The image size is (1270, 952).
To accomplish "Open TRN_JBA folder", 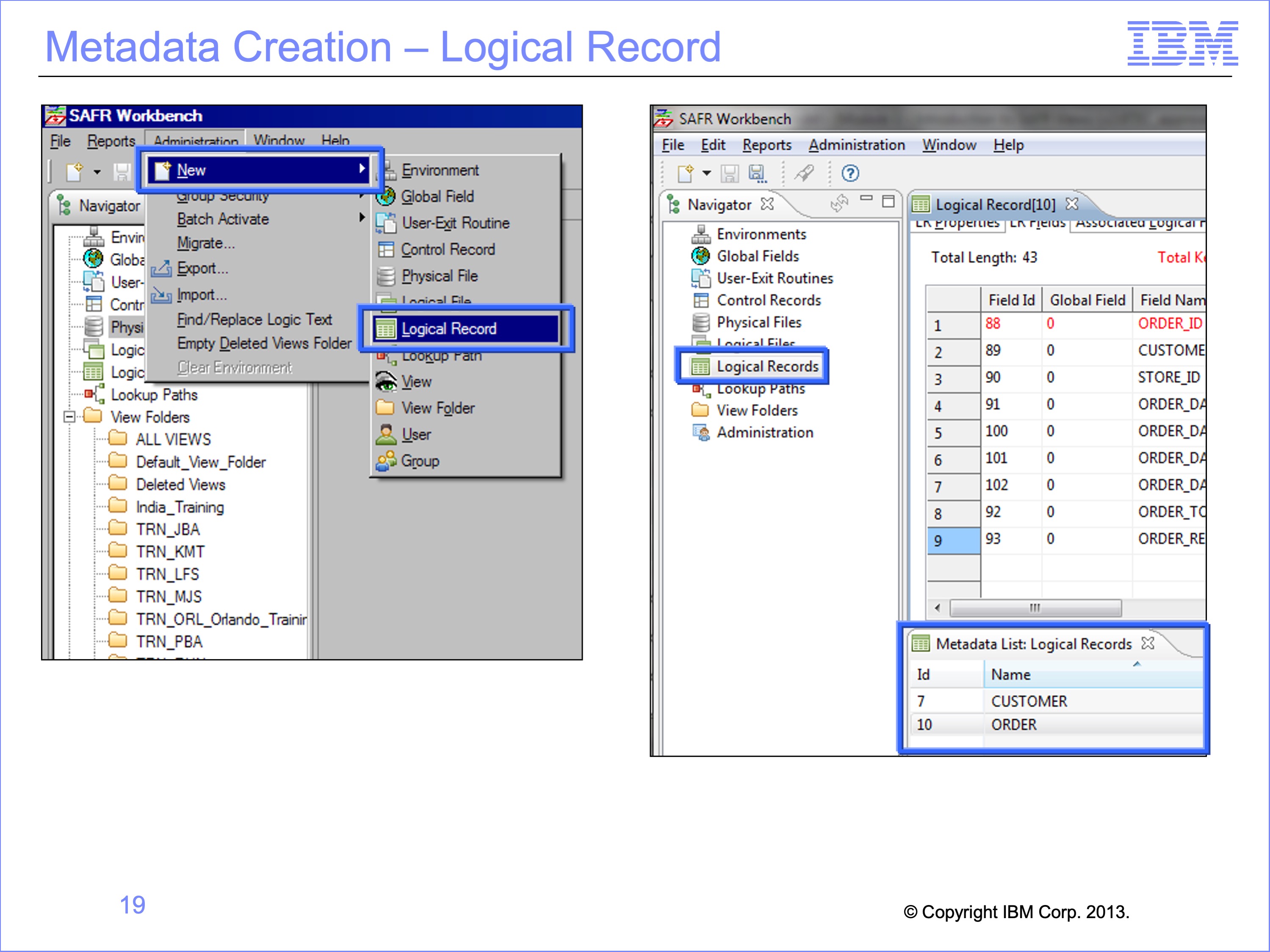I will (168, 530).
